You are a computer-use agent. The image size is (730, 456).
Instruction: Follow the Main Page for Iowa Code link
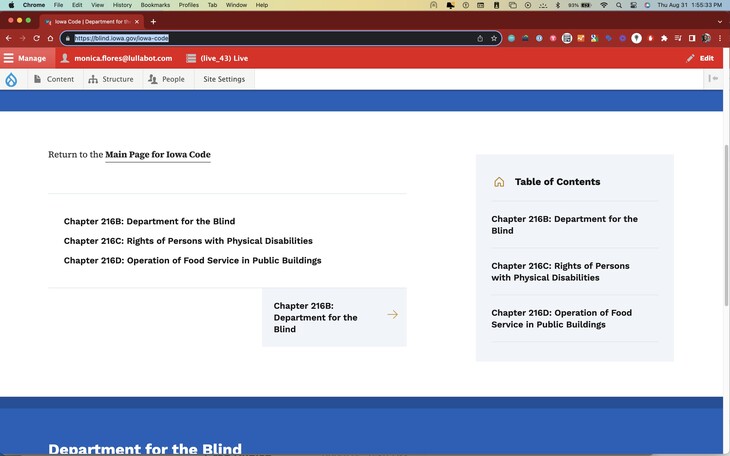tap(157, 155)
